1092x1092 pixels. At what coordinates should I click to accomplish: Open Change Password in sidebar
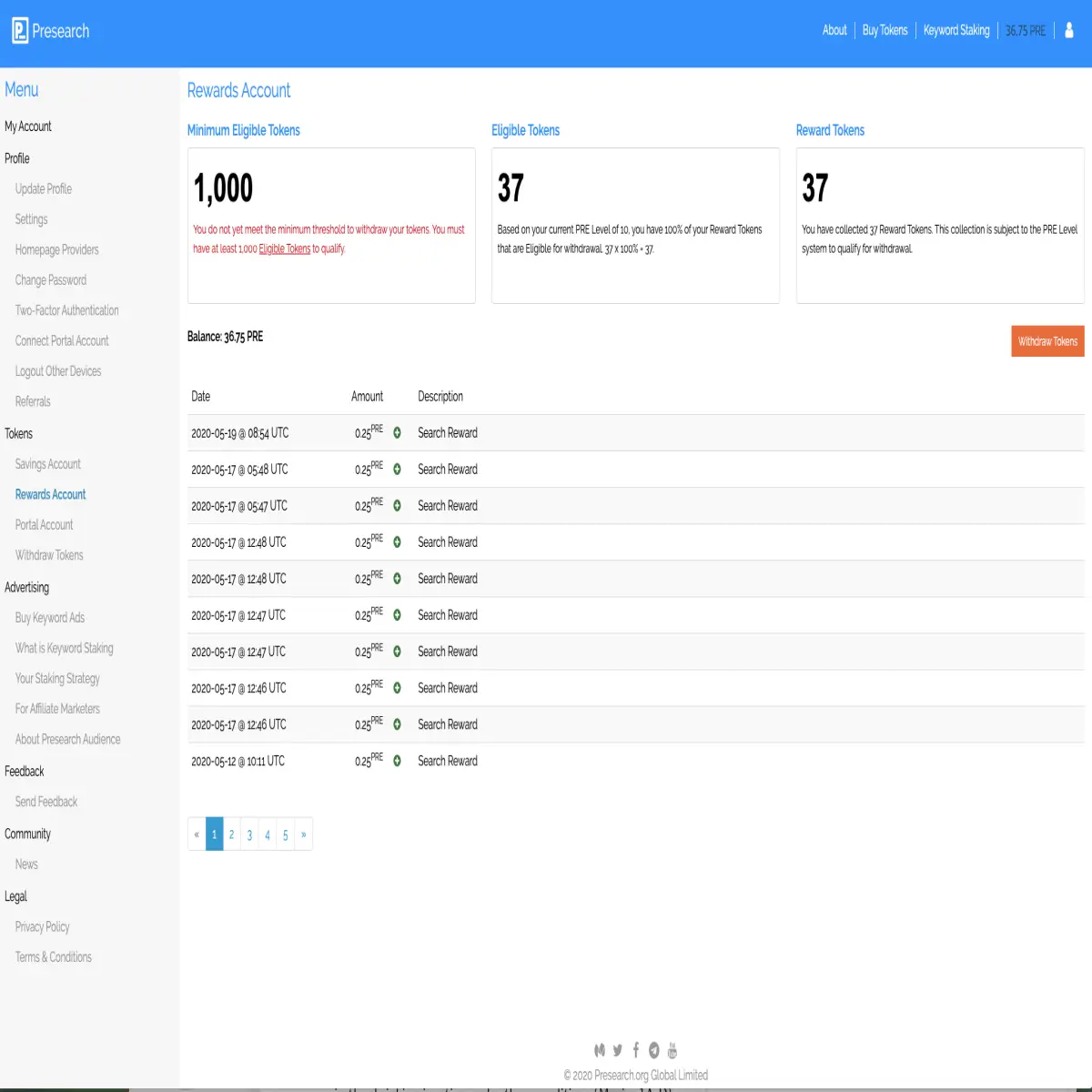click(51, 280)
